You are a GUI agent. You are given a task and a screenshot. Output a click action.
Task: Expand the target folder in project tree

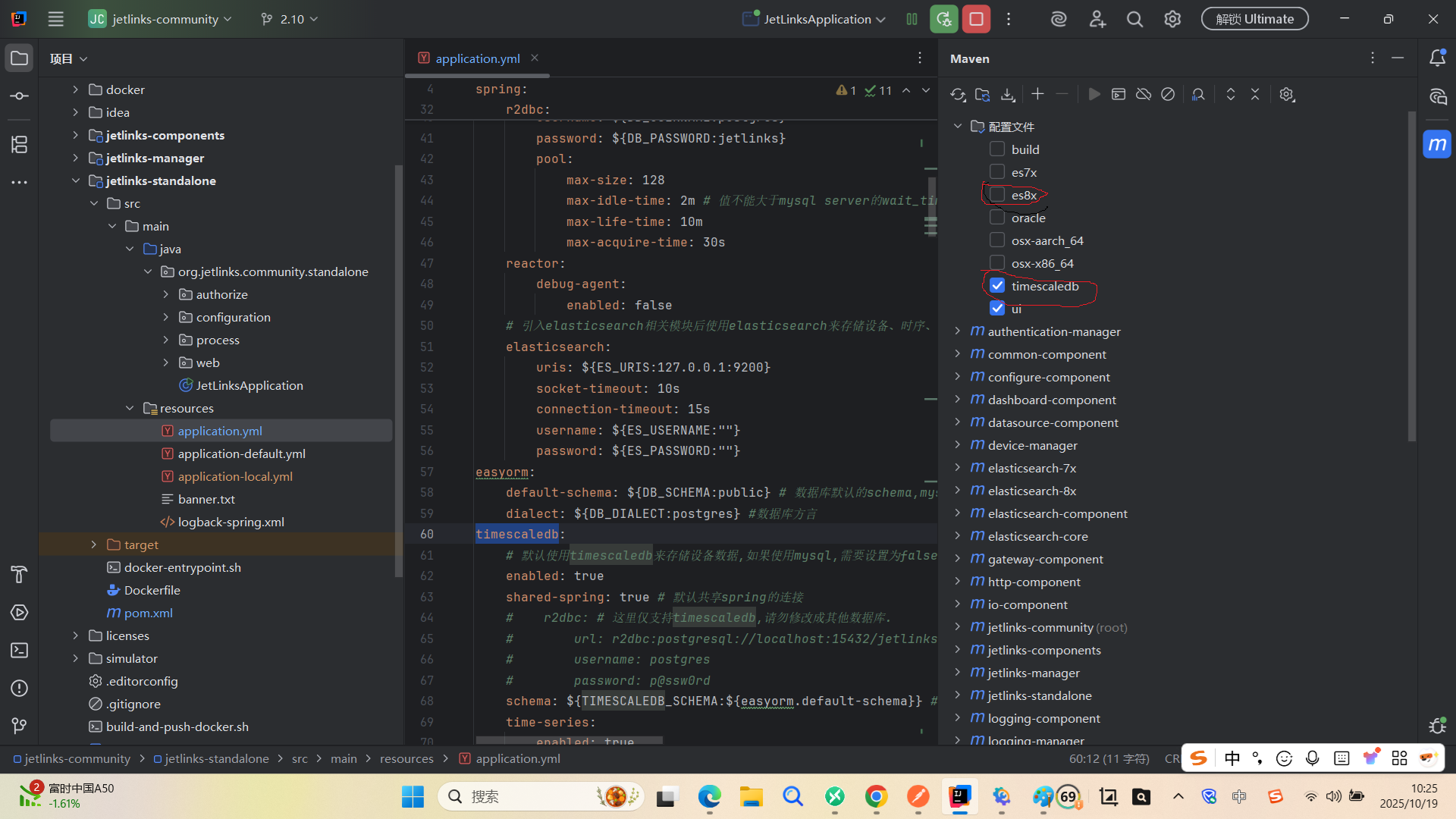pos(93,544)
